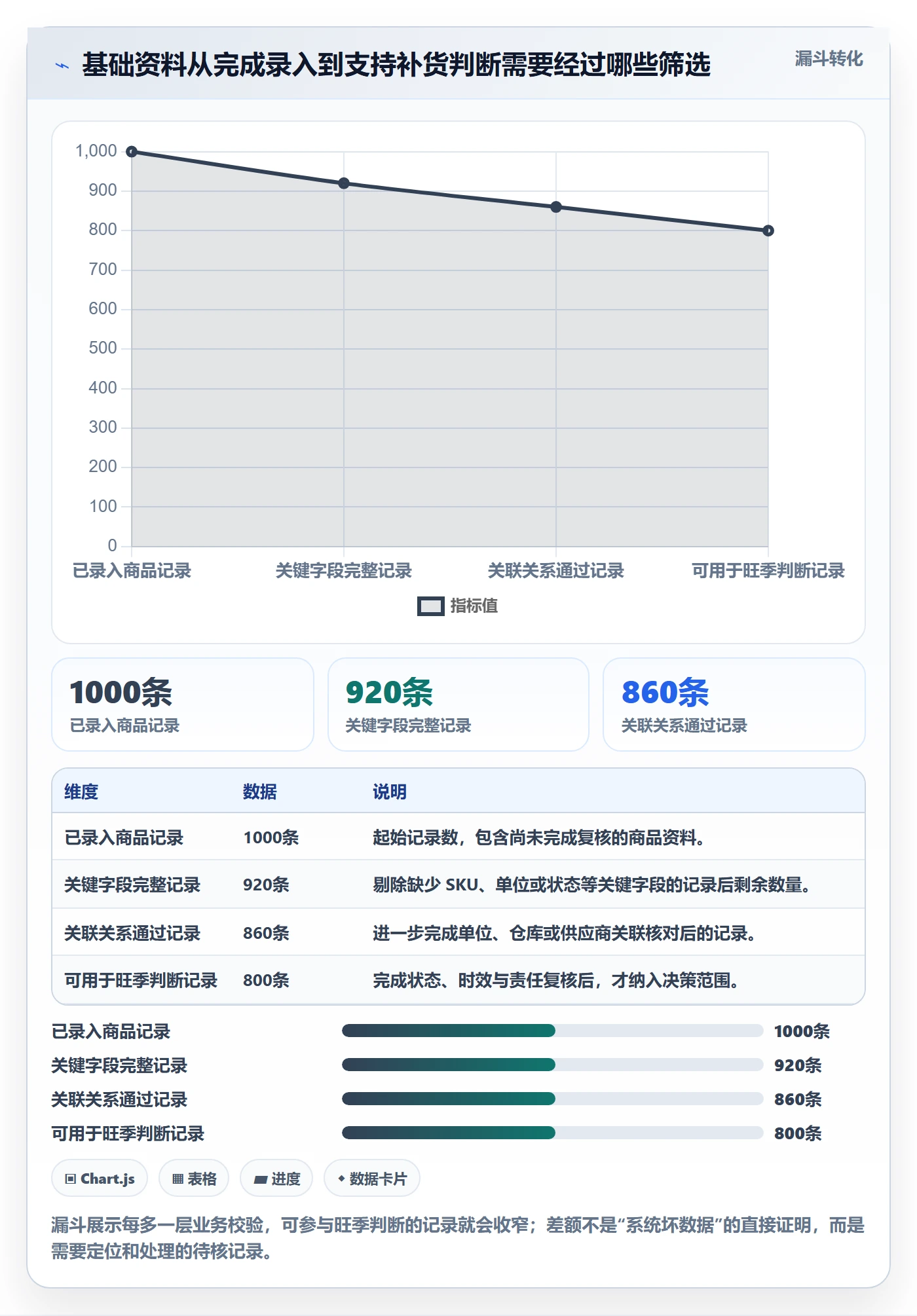The height and width of the screenshot is (1316, 917).
Task: Click the progress bar for 可用于旺季判断记录
Action: tap(552, 1133)
